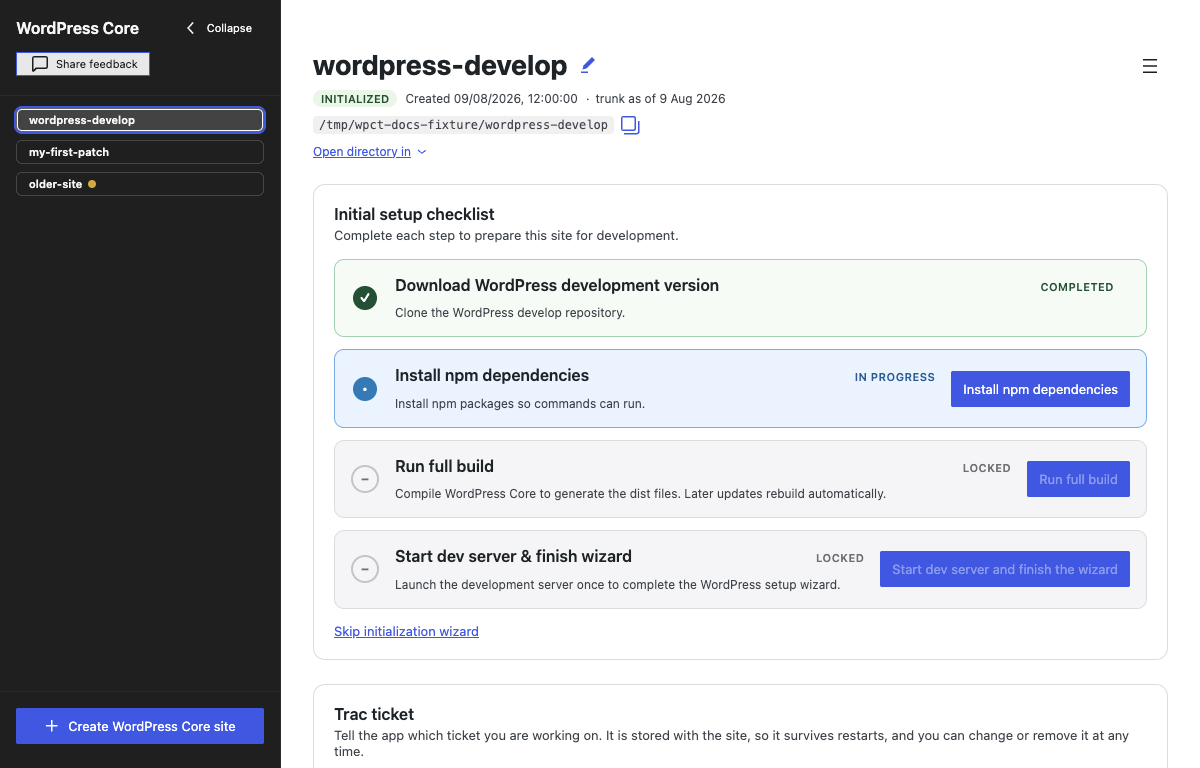Select older-site in sidebar
This screenshot has width=1200, height=768.
click(x=140, y=184)
